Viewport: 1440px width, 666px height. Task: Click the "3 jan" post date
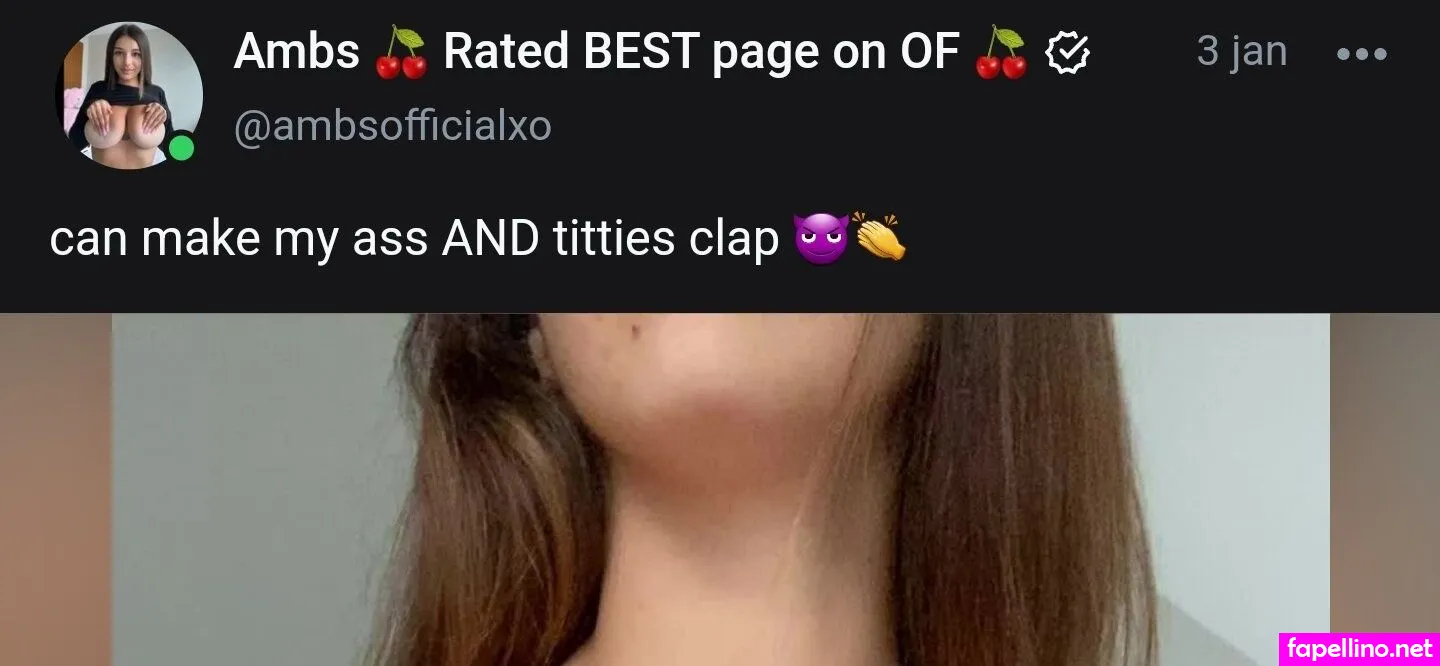pyautogui.click(x=1242, y=51)
